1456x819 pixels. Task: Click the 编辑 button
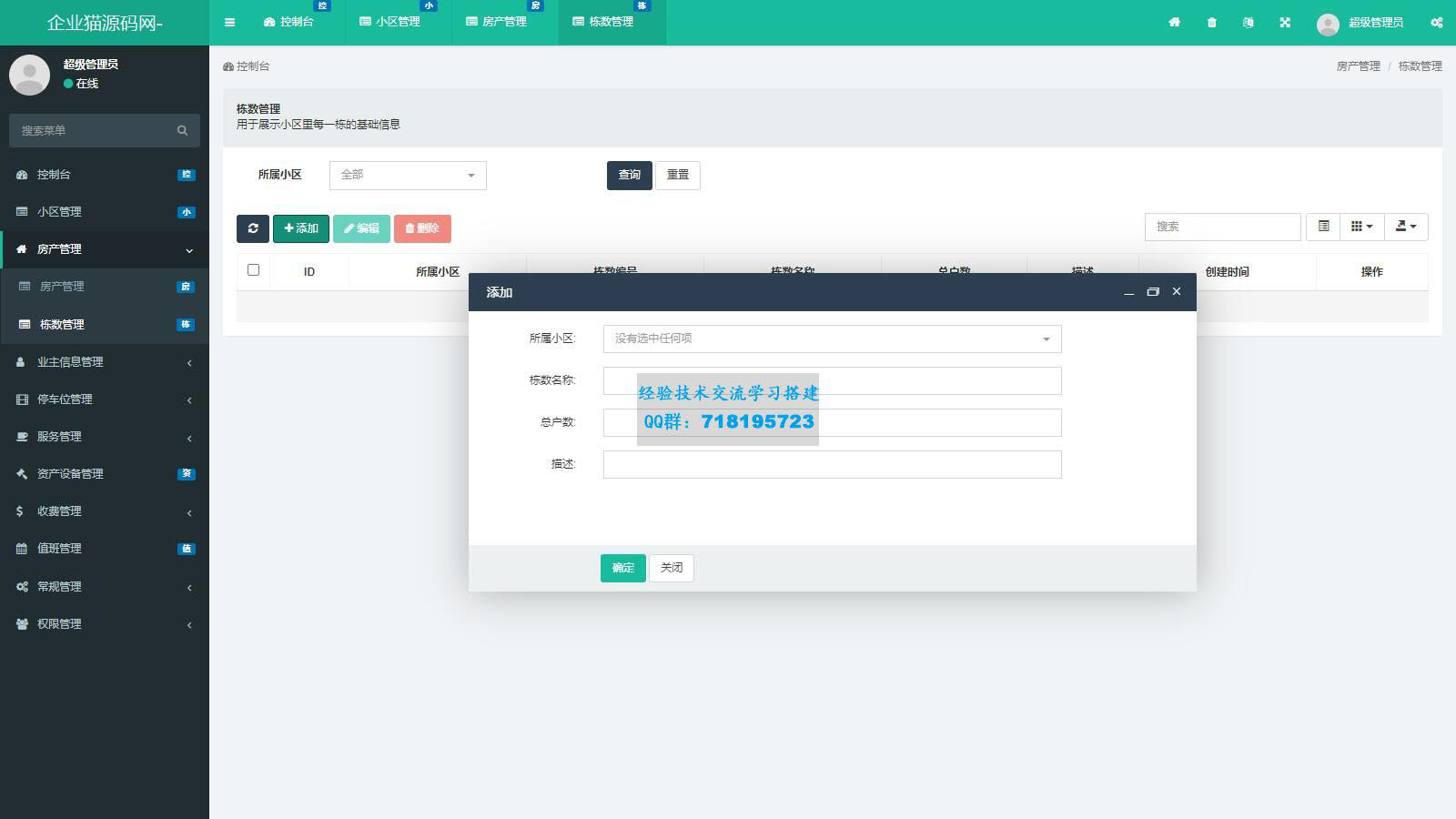pyautogui.click(x=361, y=228)
